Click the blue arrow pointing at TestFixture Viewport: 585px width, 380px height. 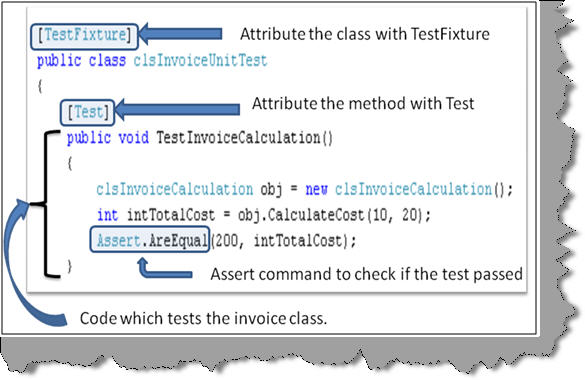[180, 34]
